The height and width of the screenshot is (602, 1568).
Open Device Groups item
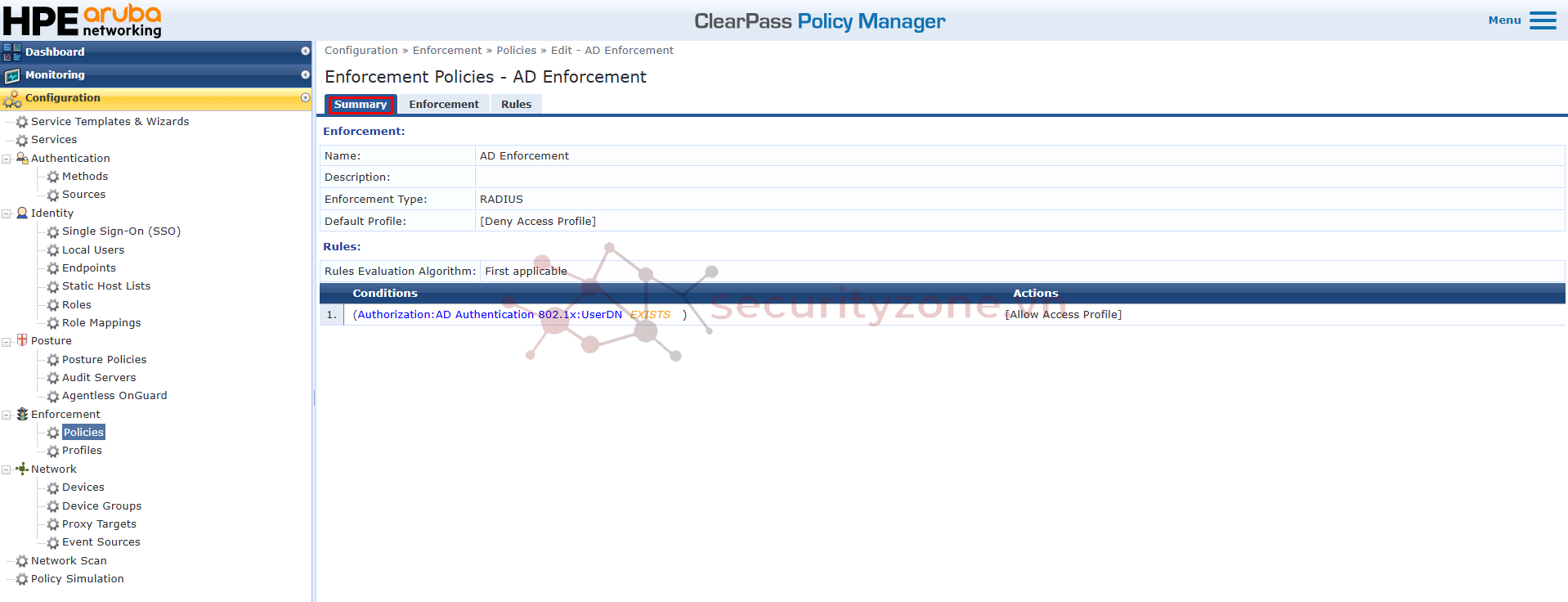pos(101,506)
